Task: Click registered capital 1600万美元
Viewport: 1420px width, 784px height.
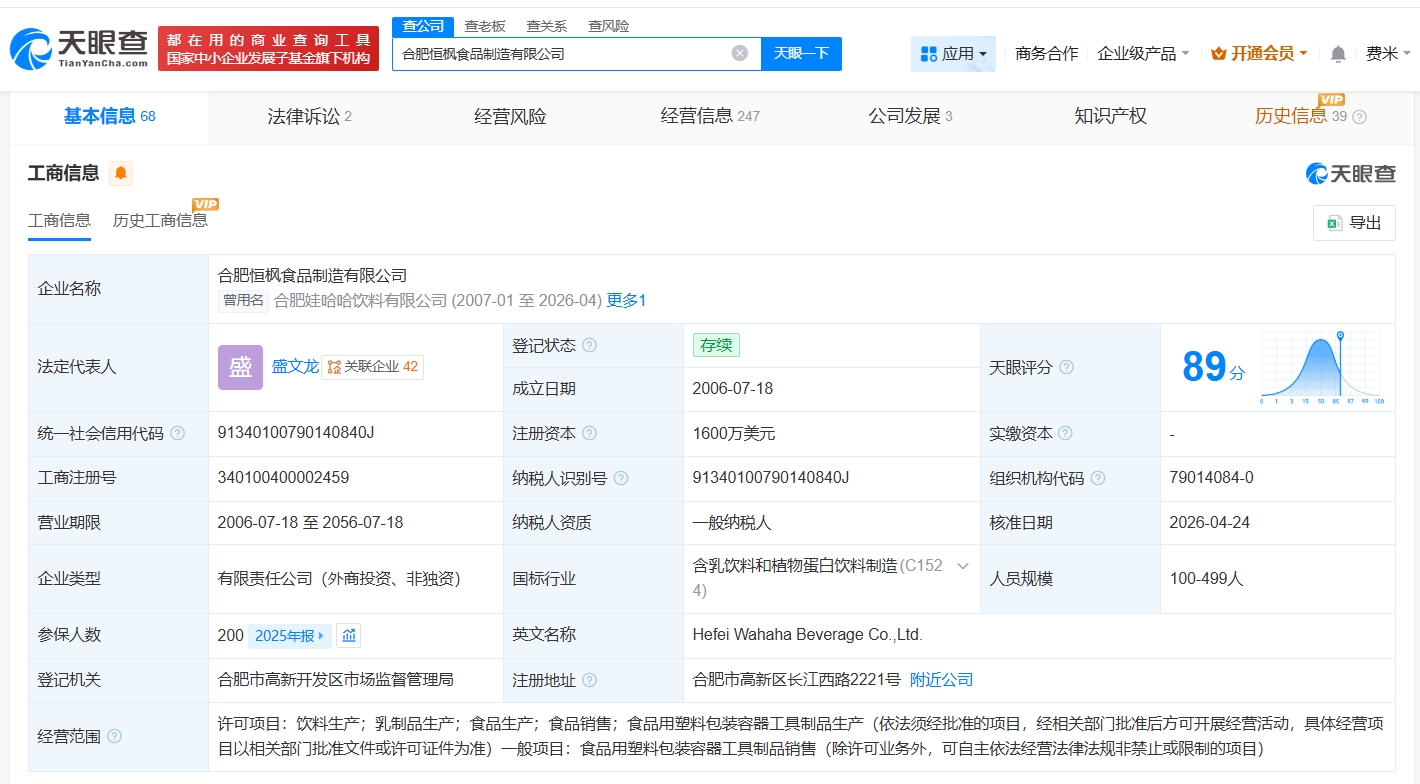Action: click(x=733, y=434)
